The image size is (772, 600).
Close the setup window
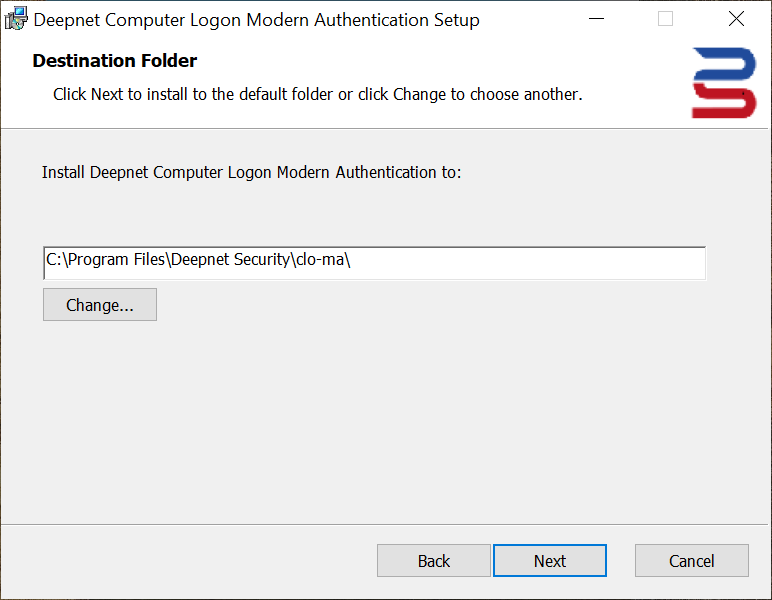(x=736, y=19)
